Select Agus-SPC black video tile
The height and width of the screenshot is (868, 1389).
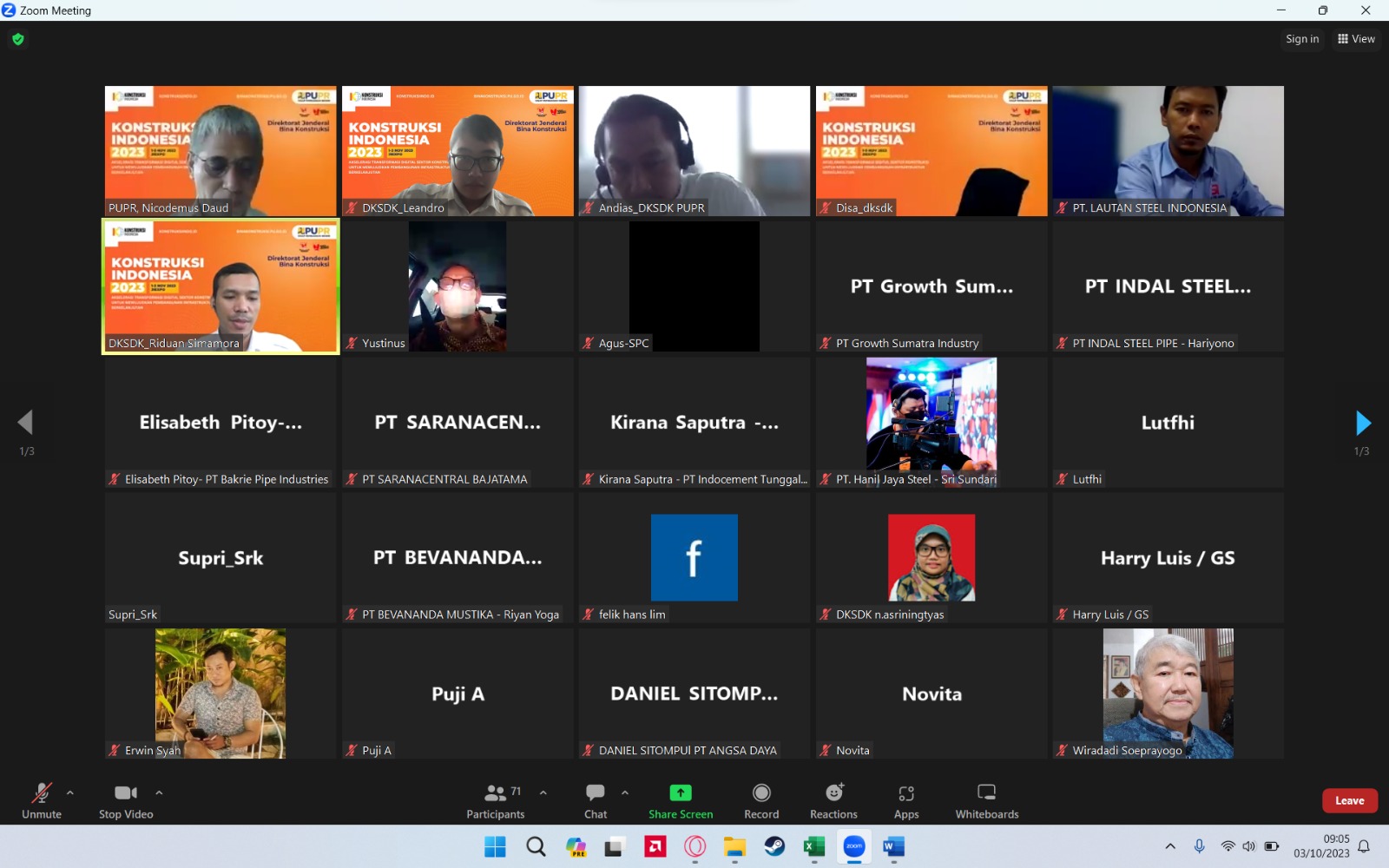694,286
